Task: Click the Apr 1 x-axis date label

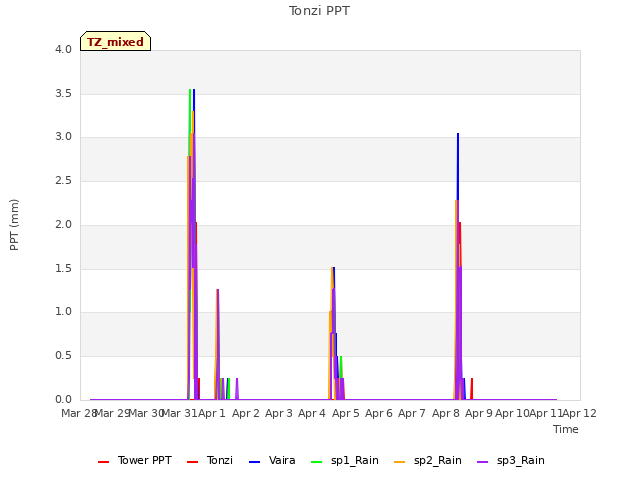Action: [x=212, y=413]
